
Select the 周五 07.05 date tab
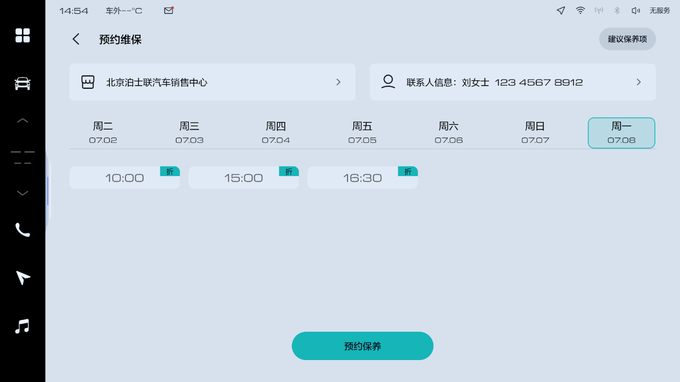click(362, 133)
